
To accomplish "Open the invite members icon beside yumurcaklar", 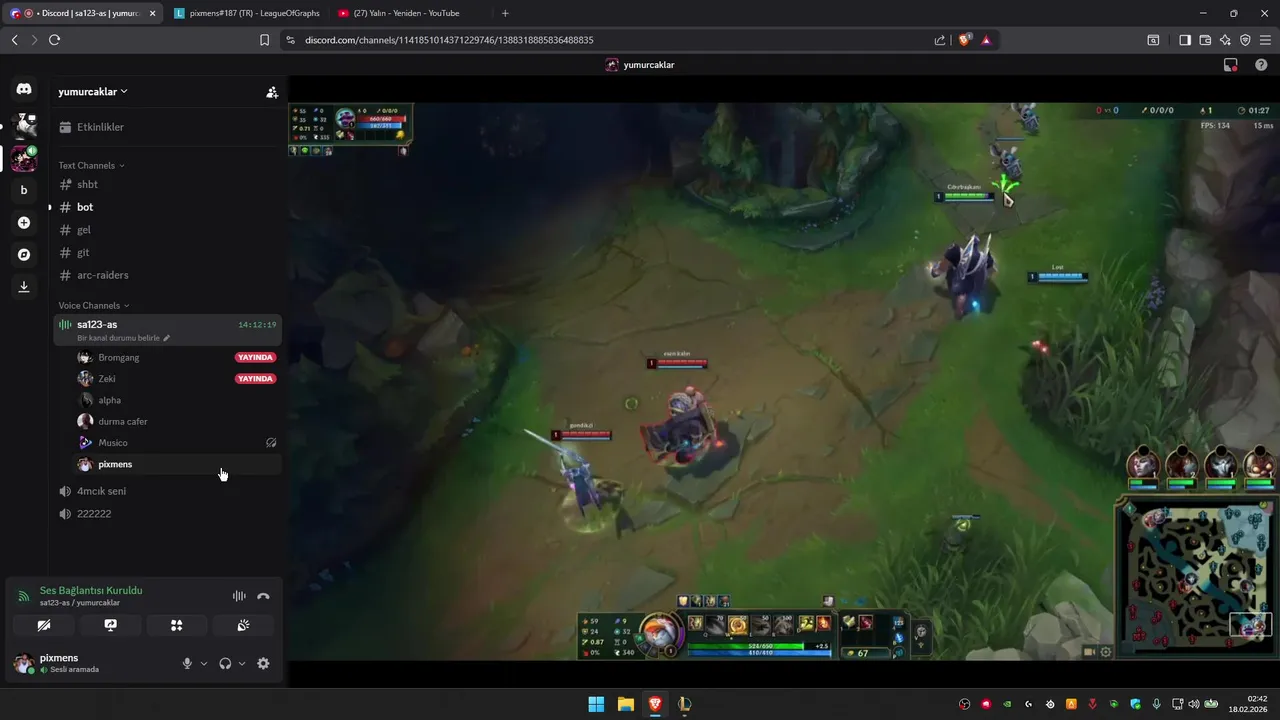I will pyautogui.click(x=272, y=92).
